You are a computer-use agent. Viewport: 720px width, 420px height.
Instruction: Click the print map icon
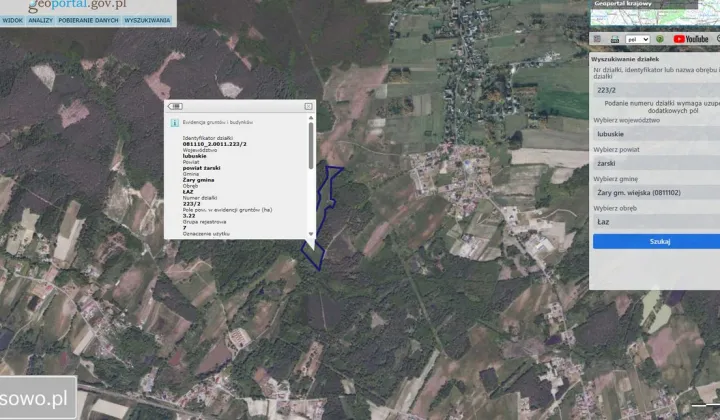(615, 39)
